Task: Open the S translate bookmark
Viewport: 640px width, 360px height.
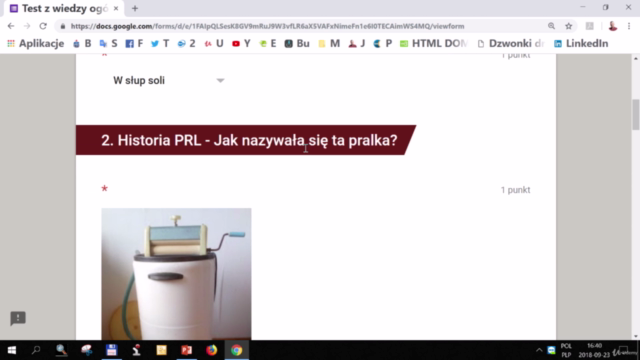Action: pyautogui.click(x=108, y=43)
